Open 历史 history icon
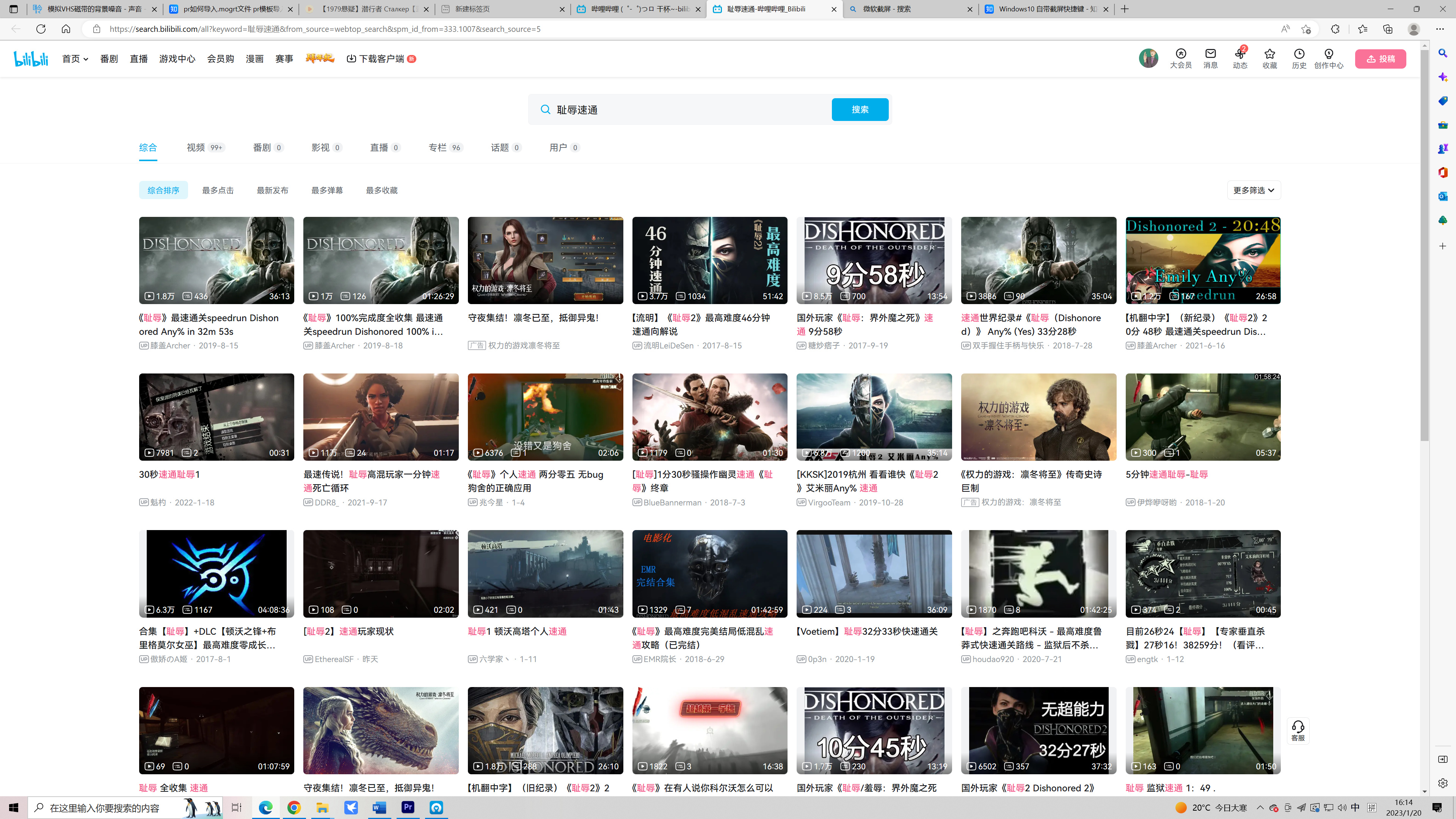 pyautogui.click(x=1299, y=58)
